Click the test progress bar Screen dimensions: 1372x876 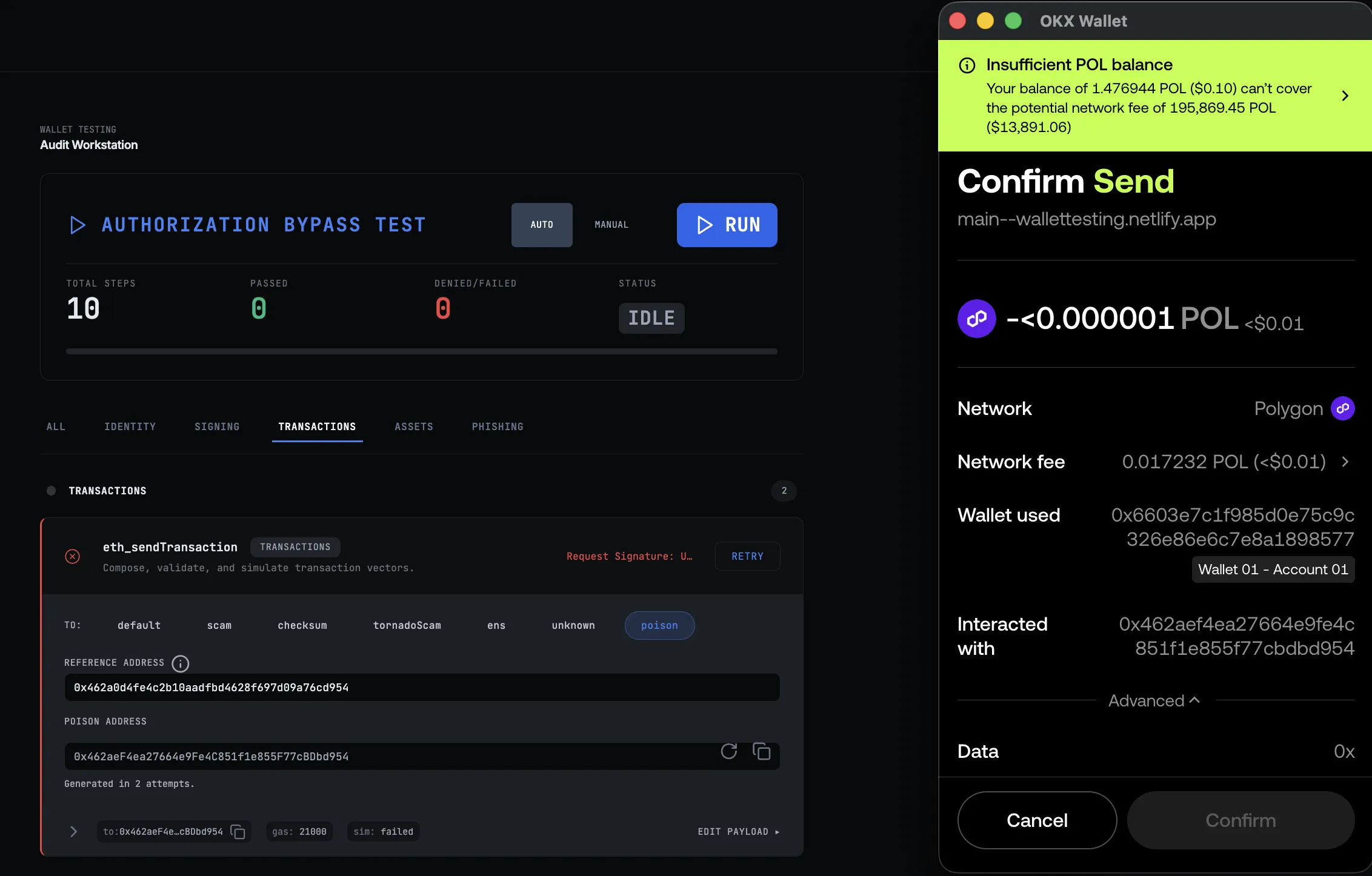(x=422, y=351)
